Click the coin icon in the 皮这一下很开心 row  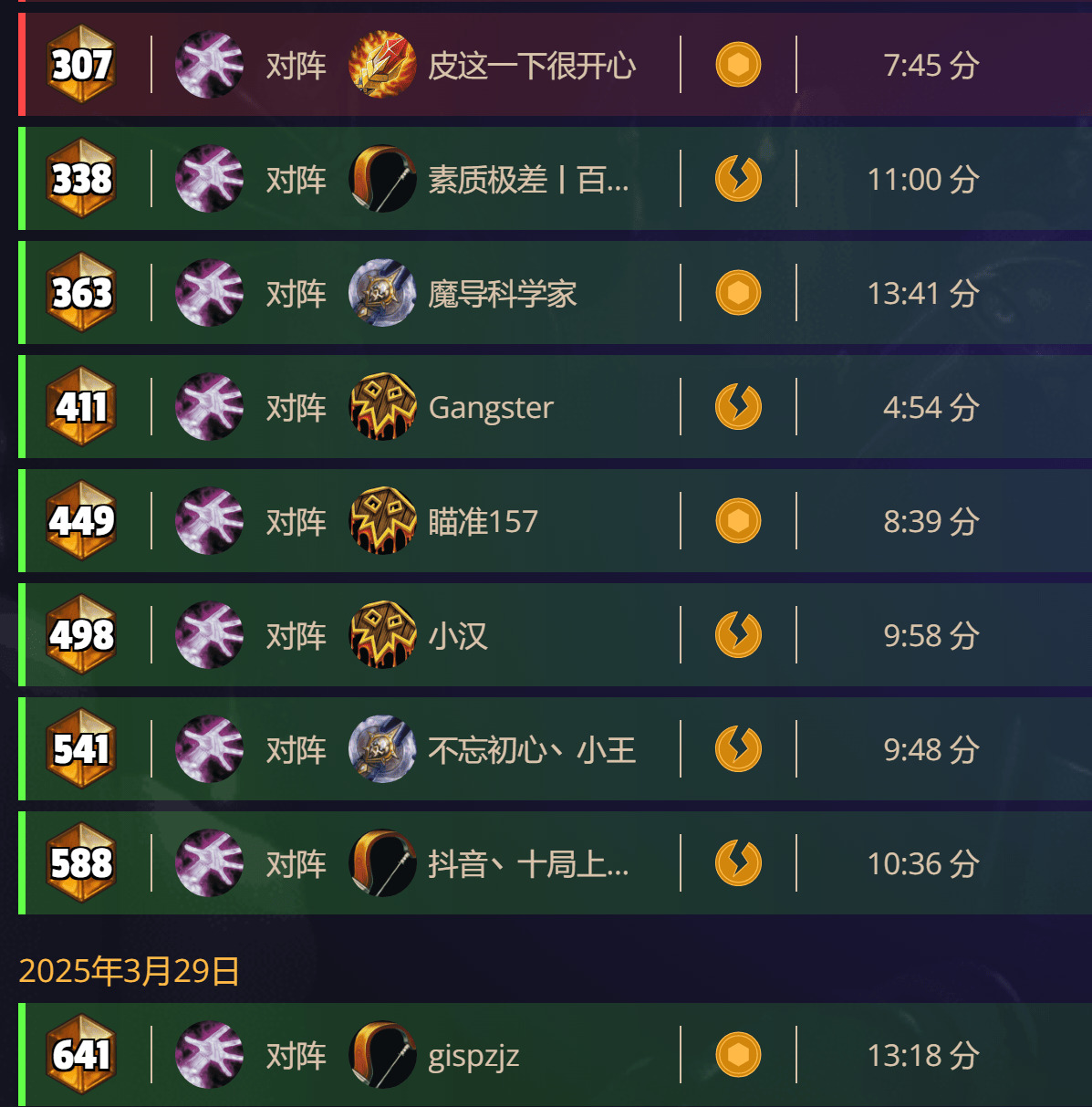tap(738, 65)
